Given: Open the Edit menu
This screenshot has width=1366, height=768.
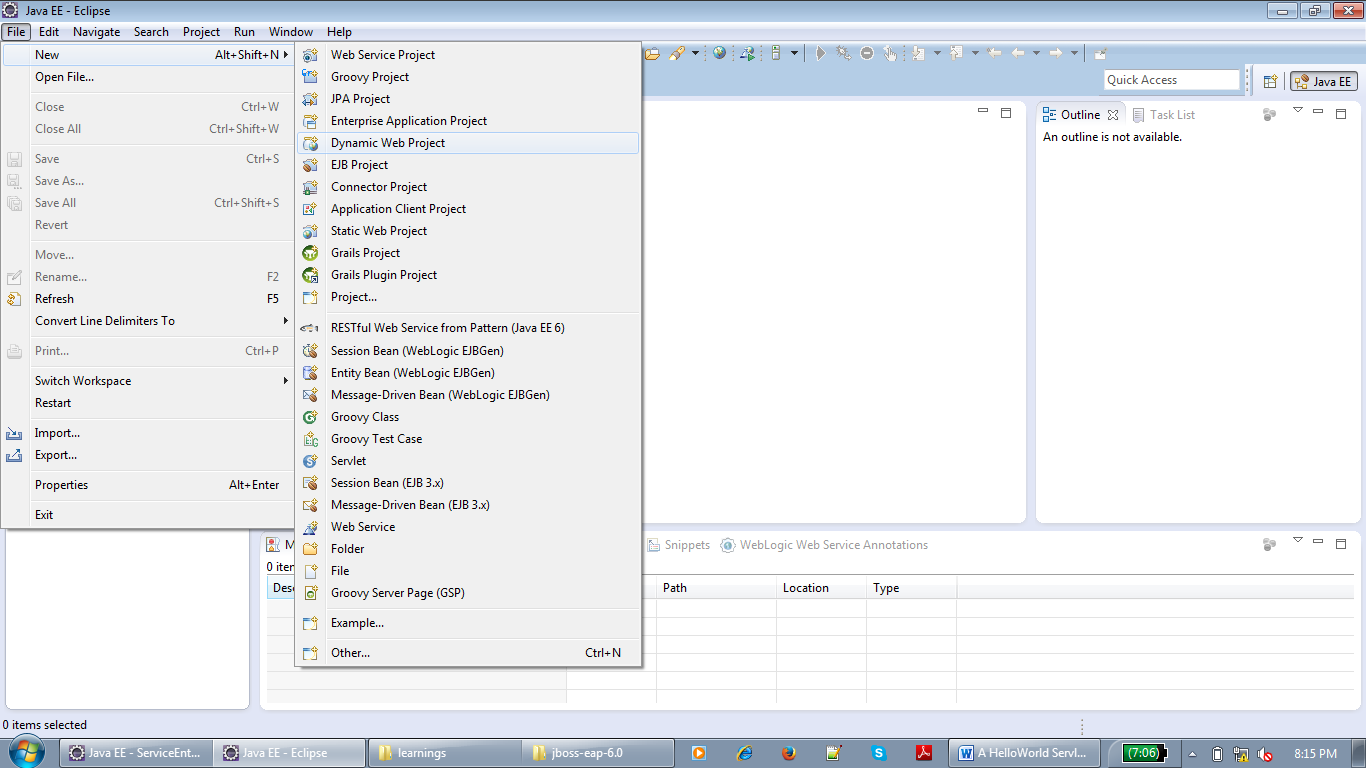Looking at the screenshot, I should point(49,32).
